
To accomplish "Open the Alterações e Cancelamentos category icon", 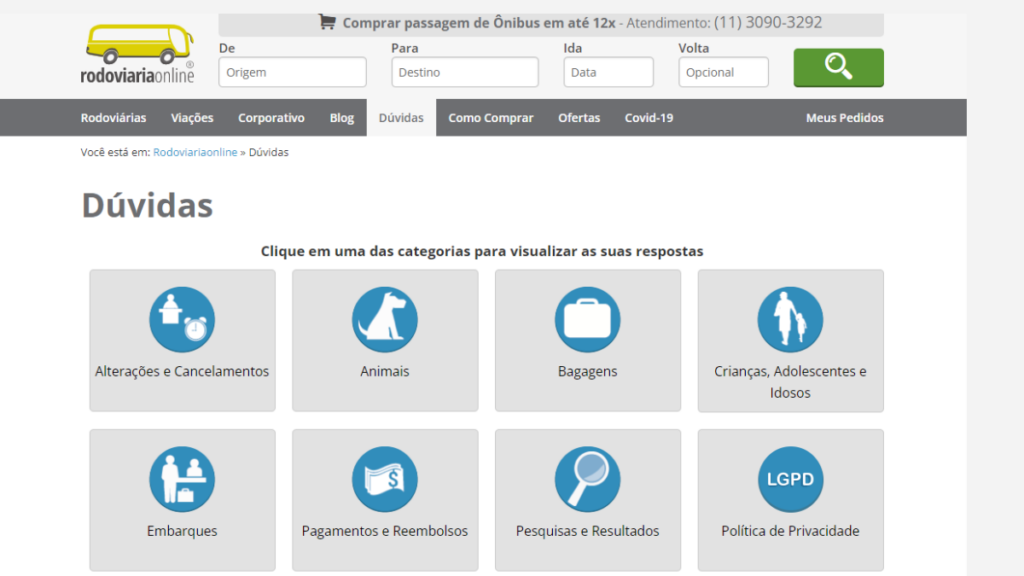I will coord(181,318).
